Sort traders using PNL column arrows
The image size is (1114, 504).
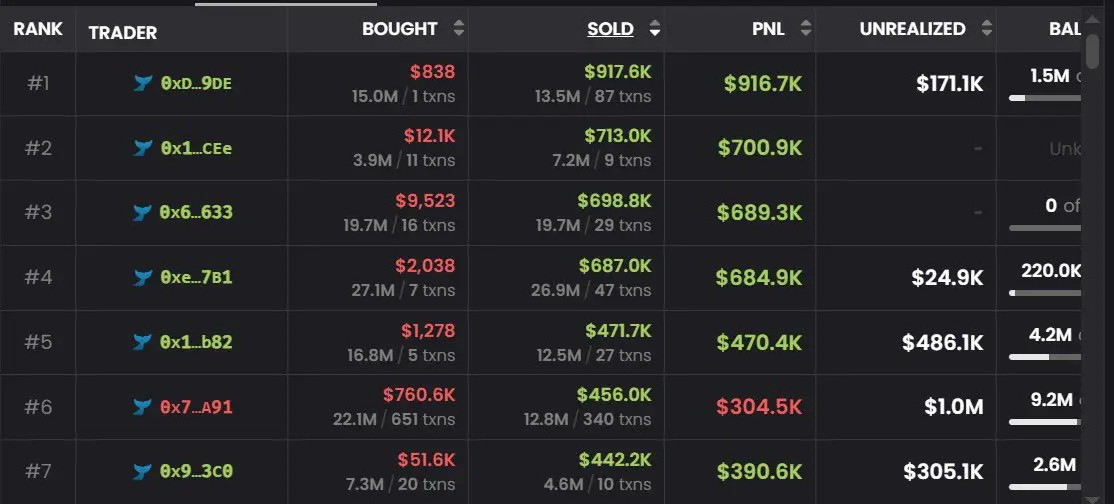806,28
